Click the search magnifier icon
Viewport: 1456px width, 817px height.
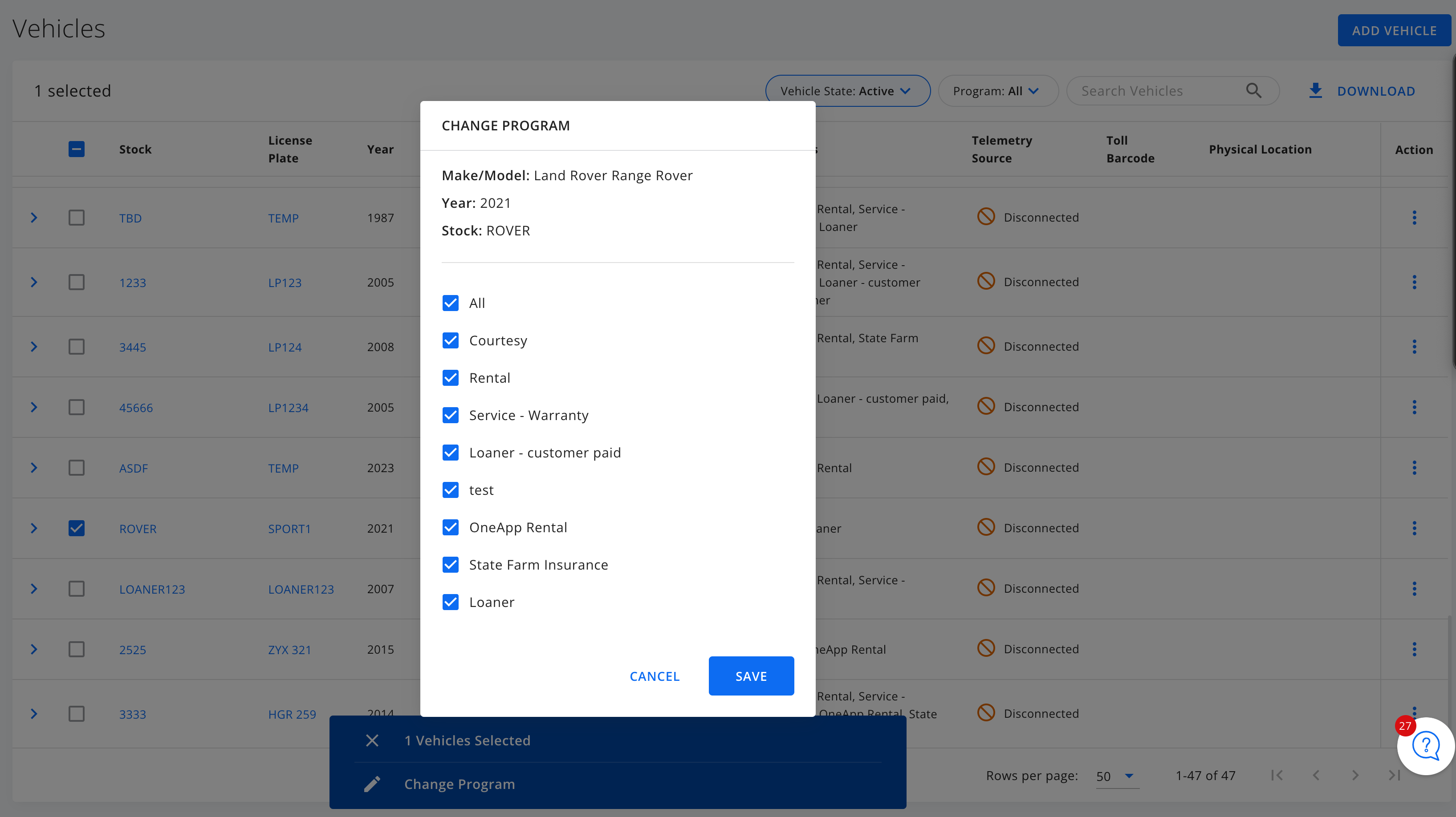click(x=1254, y=90)
